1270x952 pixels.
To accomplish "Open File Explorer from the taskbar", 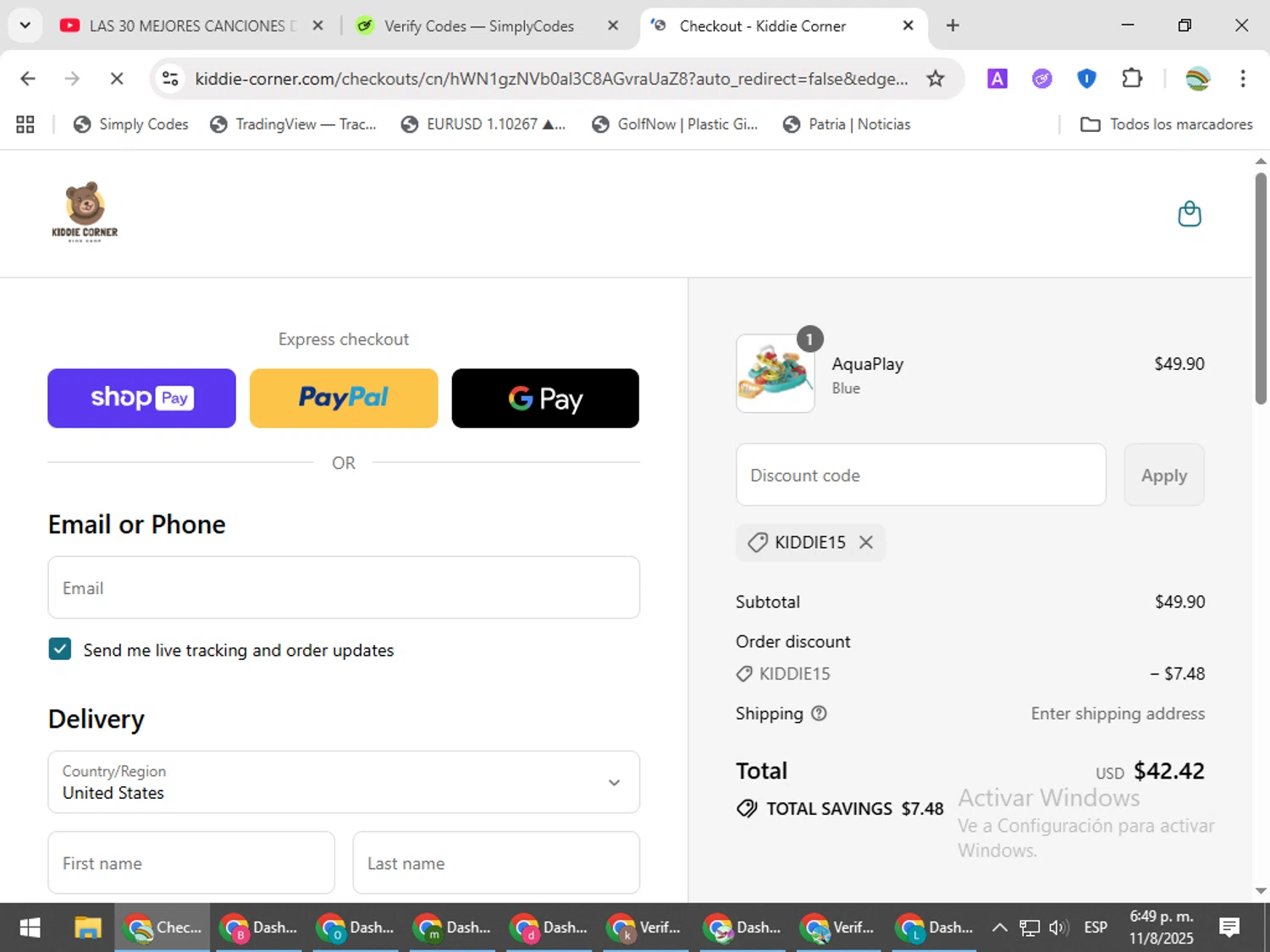I will [87, 927].
